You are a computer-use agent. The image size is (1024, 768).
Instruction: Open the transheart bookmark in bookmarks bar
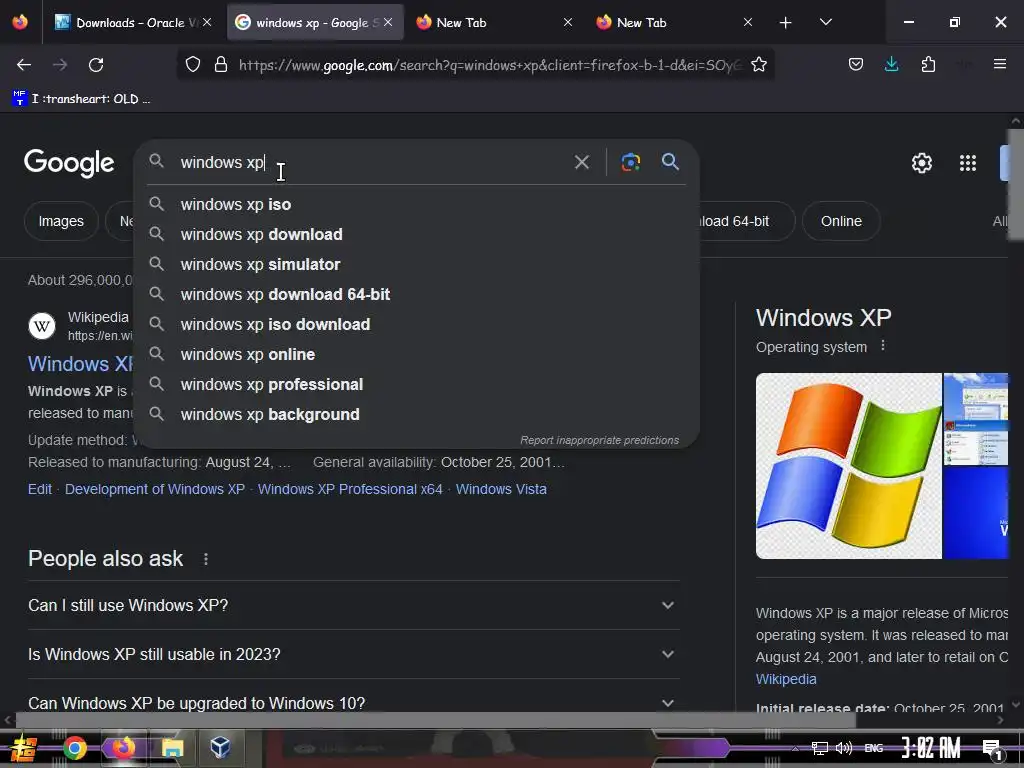[x=82, y=99]
